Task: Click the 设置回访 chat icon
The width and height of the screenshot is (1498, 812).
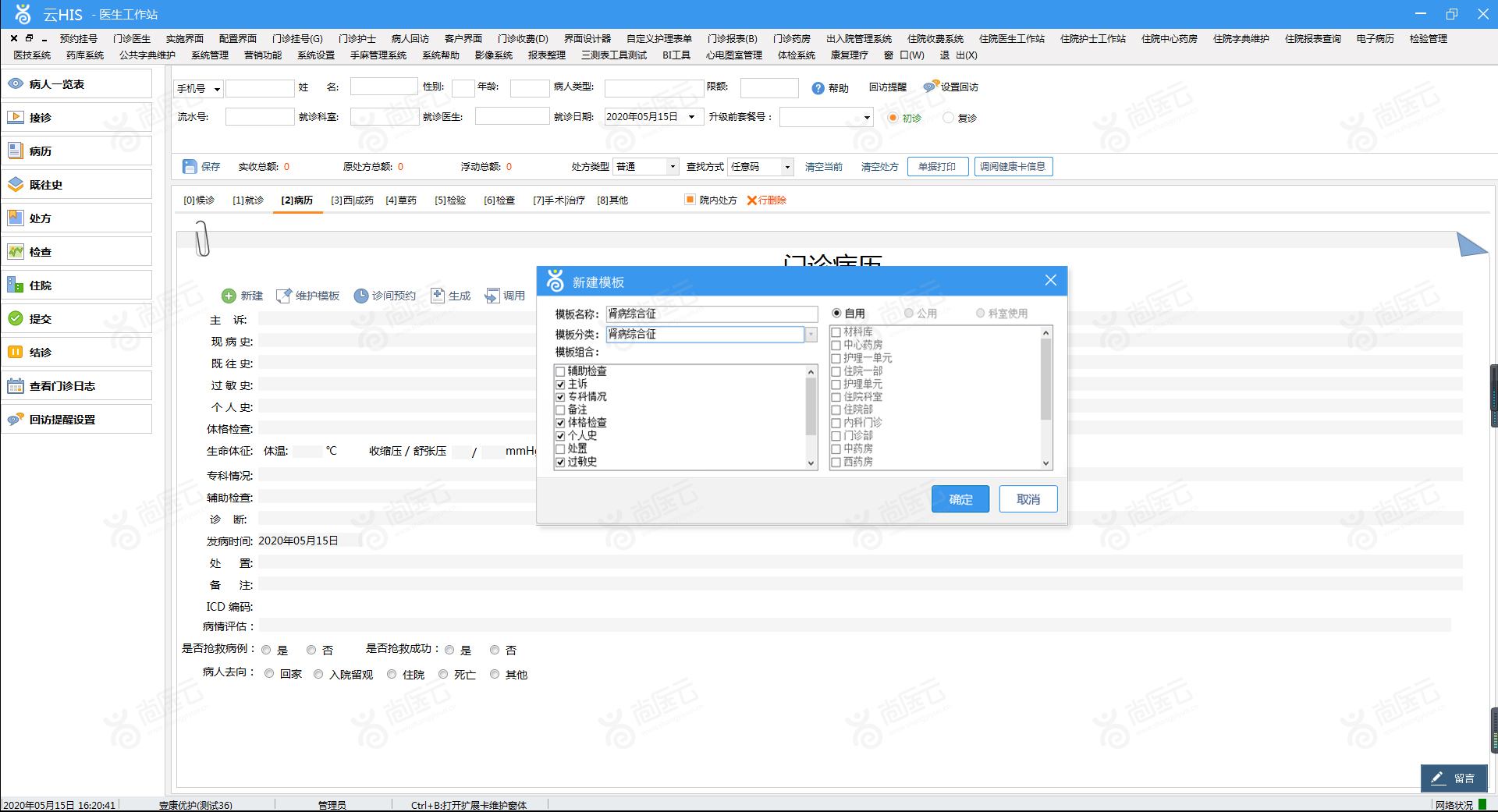Action: (x=931, y=87)
